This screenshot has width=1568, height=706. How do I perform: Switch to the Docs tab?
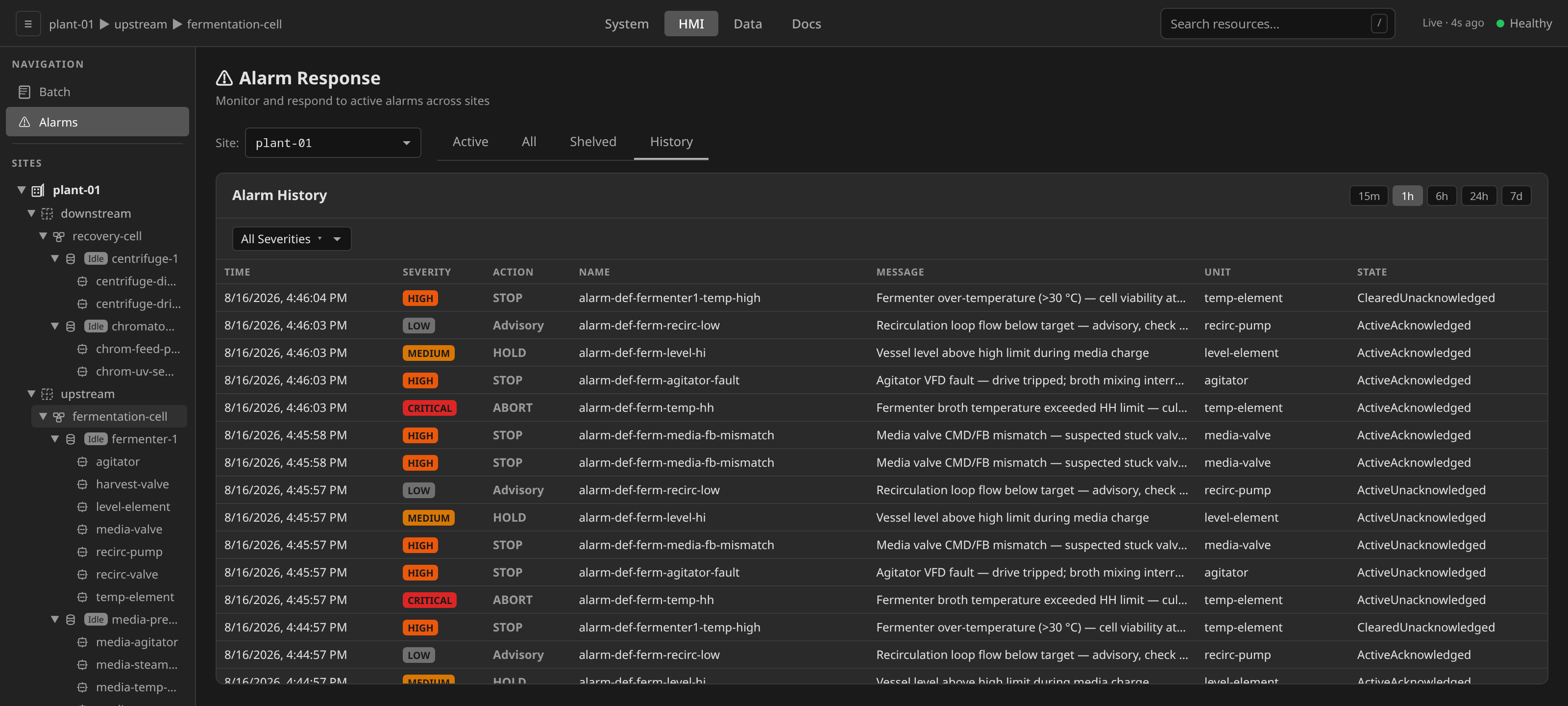coord(806,24)
